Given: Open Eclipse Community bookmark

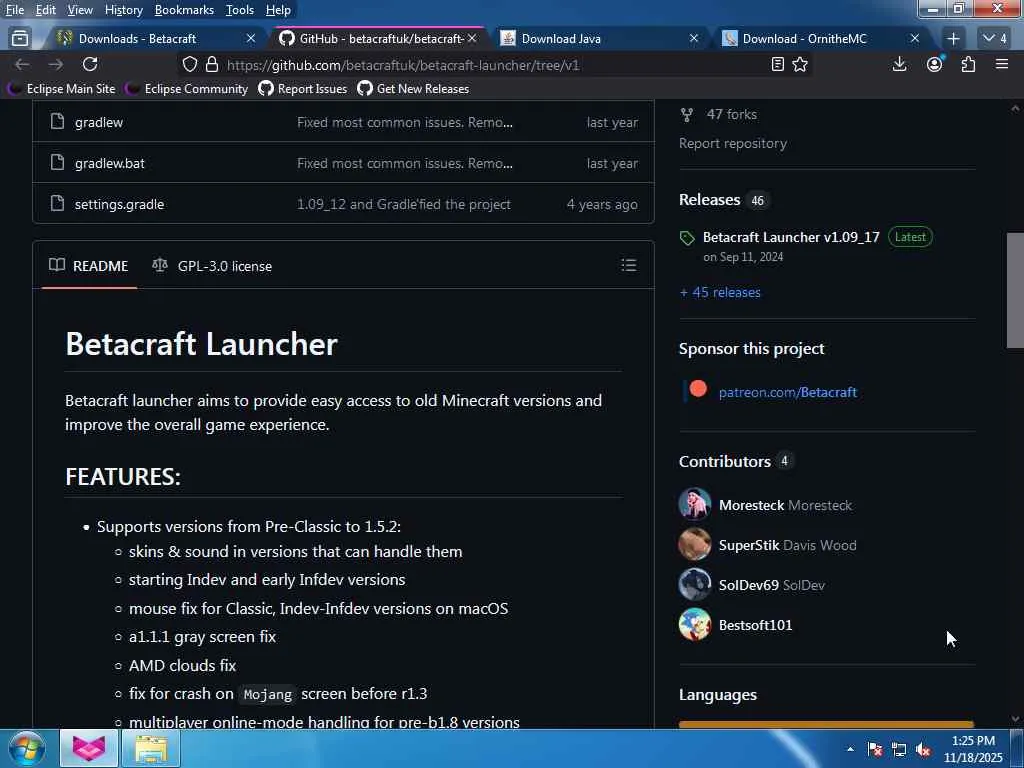Looking at the screenshot, I should (187, 89).
